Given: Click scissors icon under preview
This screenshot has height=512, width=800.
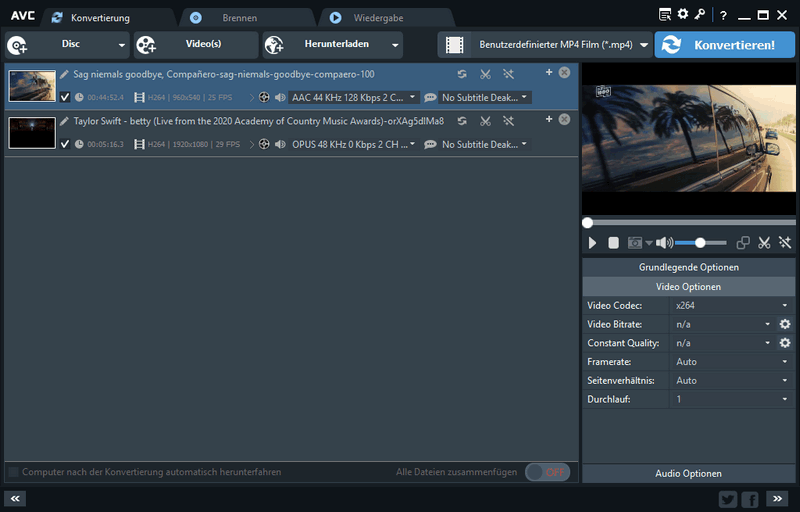Looking at the screenshot, I should click(764, 243).
